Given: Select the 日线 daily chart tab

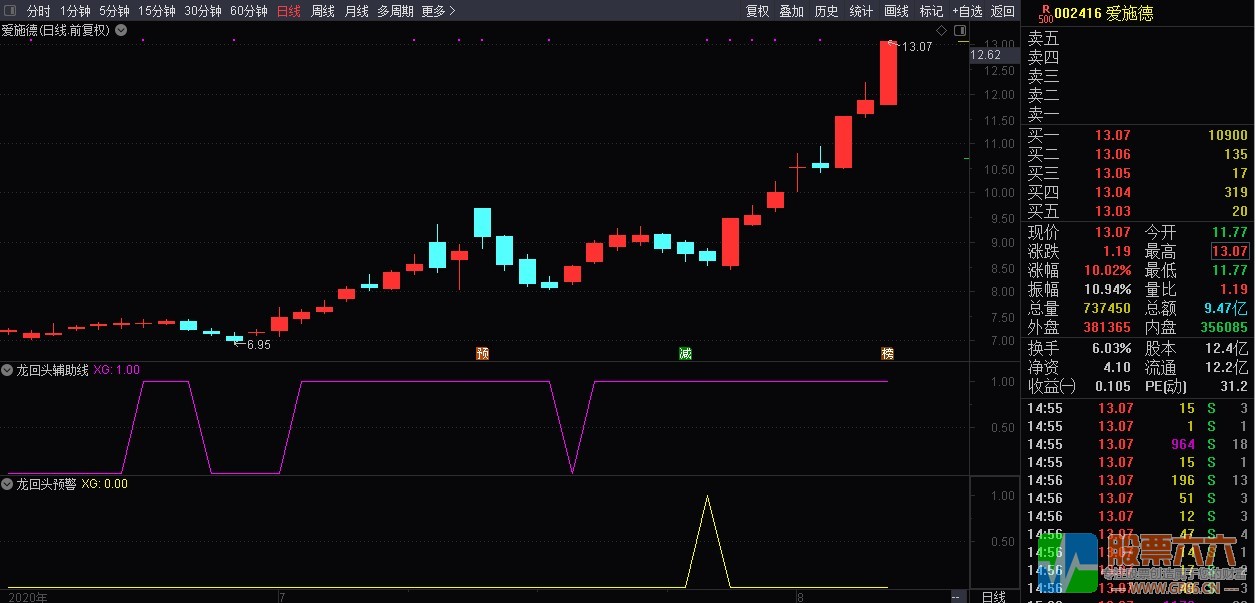Looking at the screenshot, I should (x=289, y=11).
